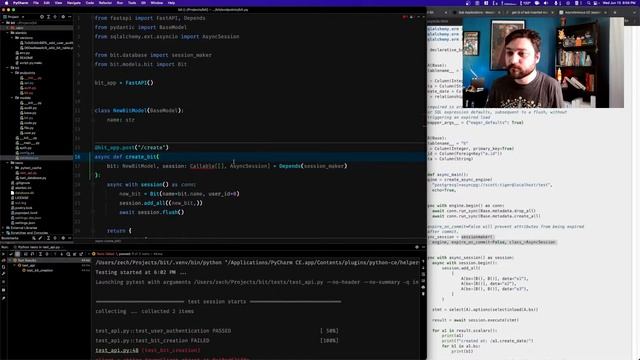Open the Navigate menu
Viewport: 640px width, 360px height.
click(x=73, y=3)
